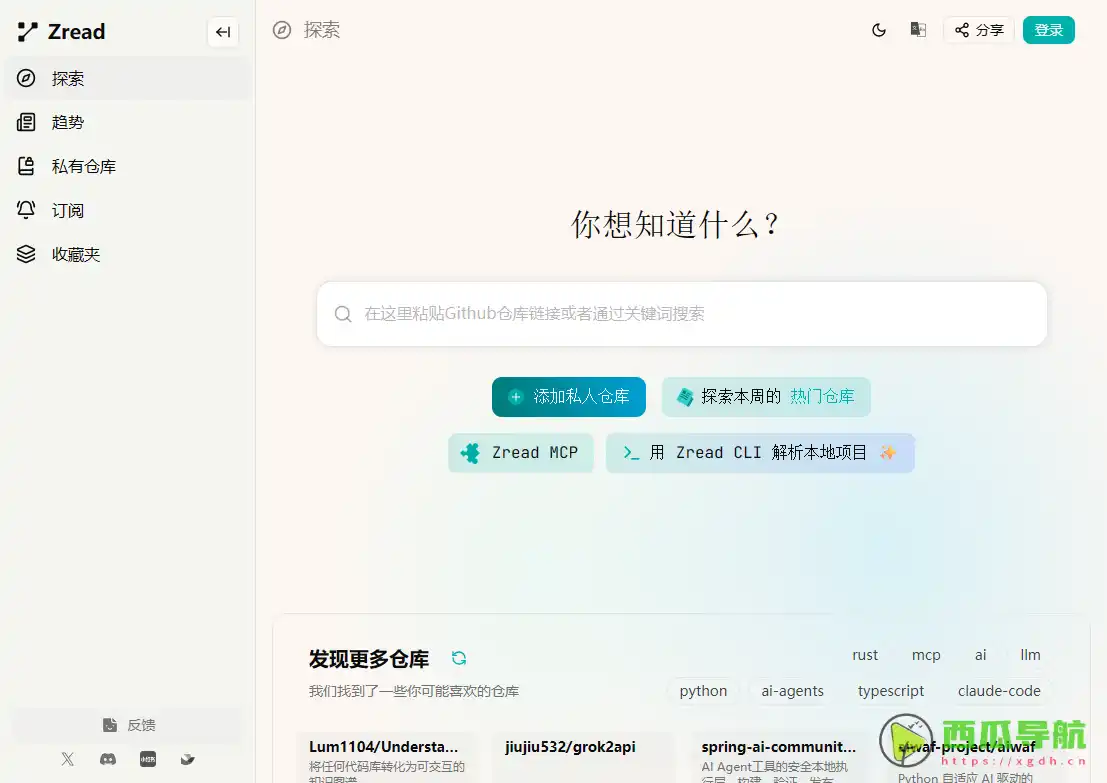Click the 添加私人仓库 button

tap(569, 397)
